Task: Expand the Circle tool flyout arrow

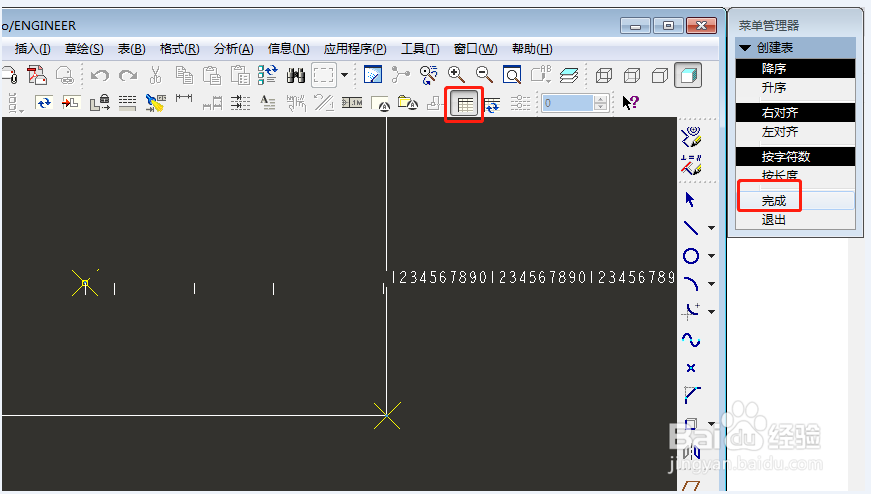Action: 712,256
